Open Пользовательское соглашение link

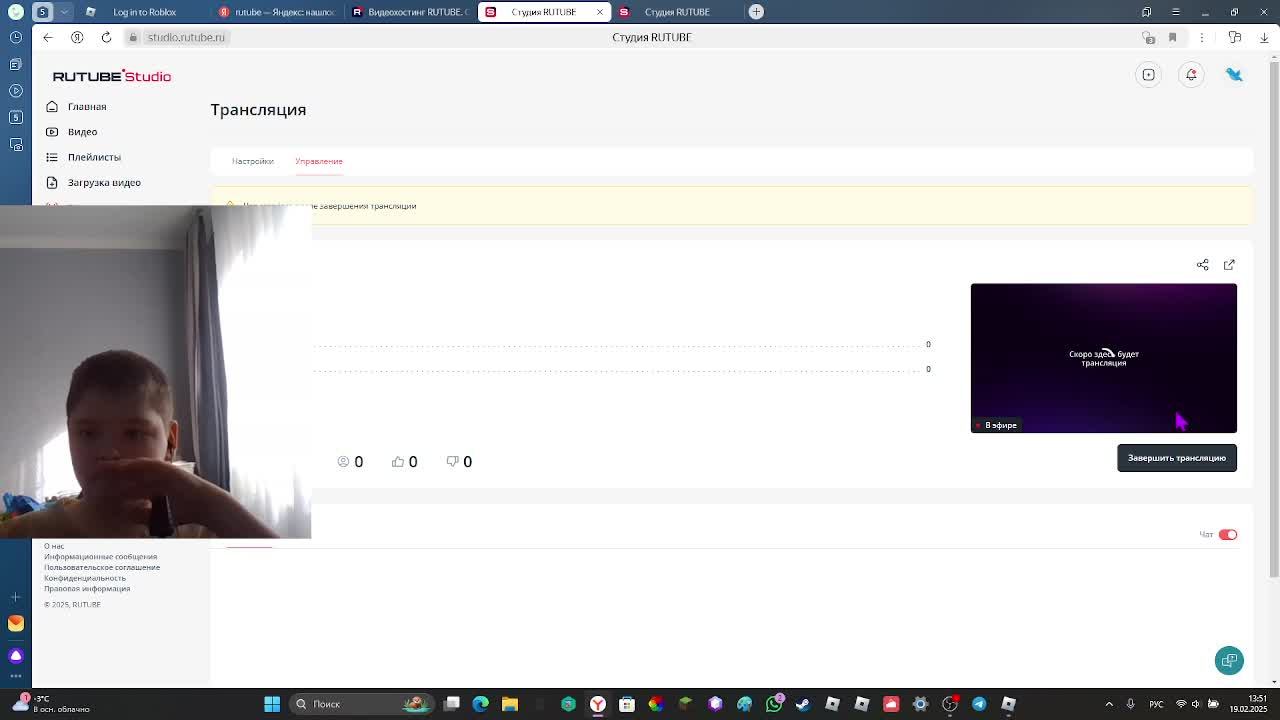[102, 567]
